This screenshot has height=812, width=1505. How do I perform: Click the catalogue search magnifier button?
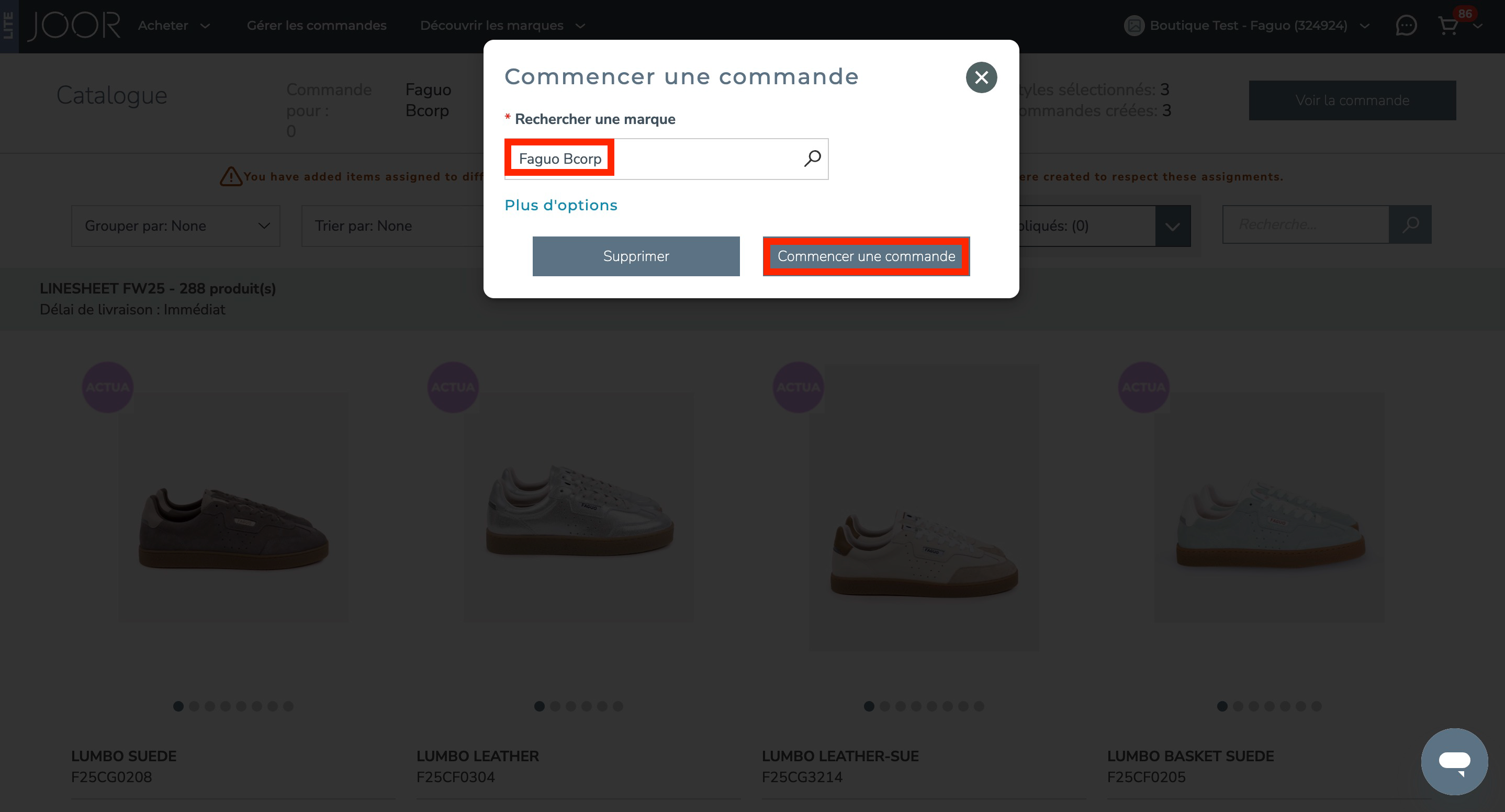(1410, 224)
